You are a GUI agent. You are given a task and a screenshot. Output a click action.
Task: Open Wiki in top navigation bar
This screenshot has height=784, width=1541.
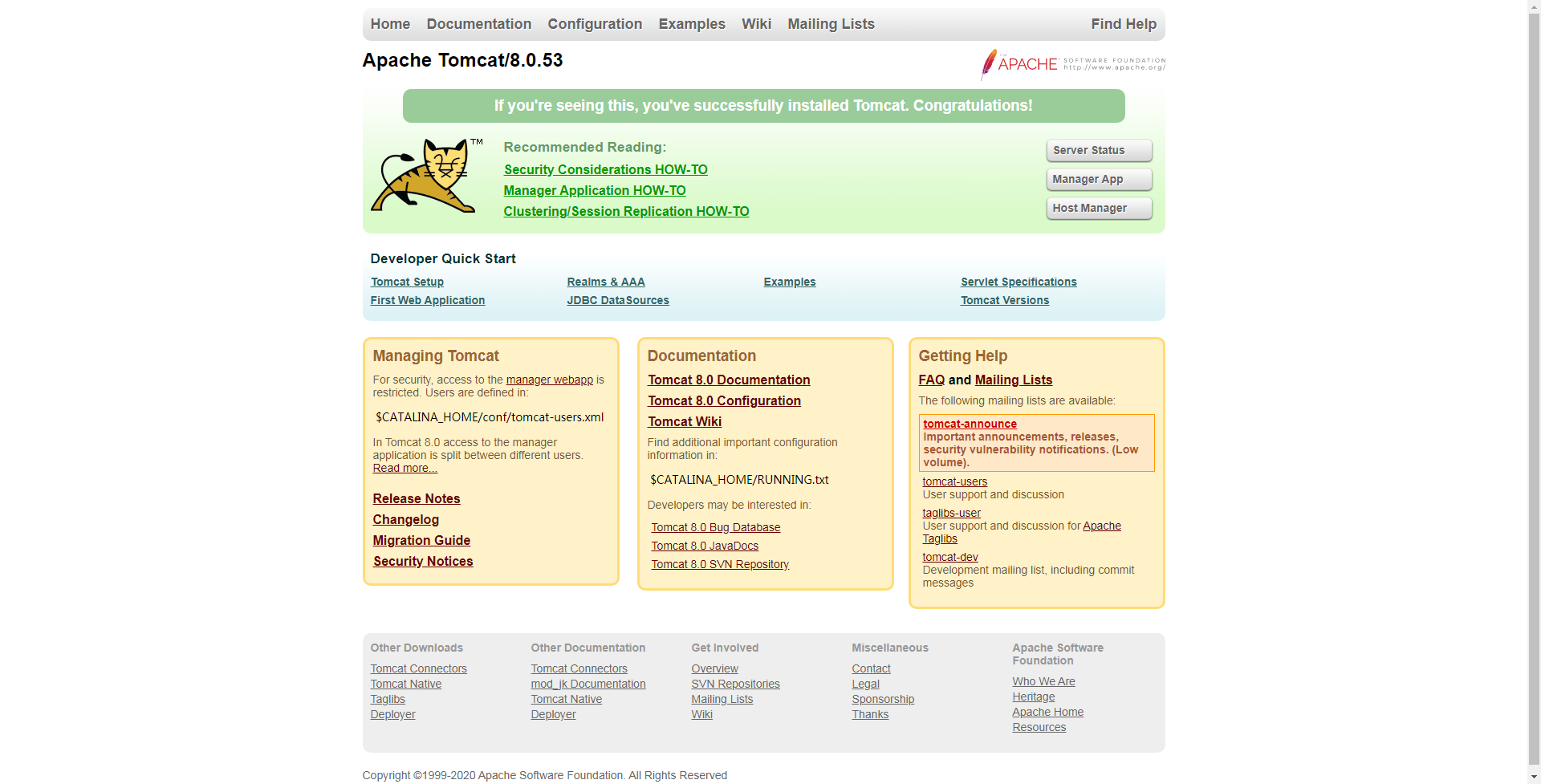point(756,24)
